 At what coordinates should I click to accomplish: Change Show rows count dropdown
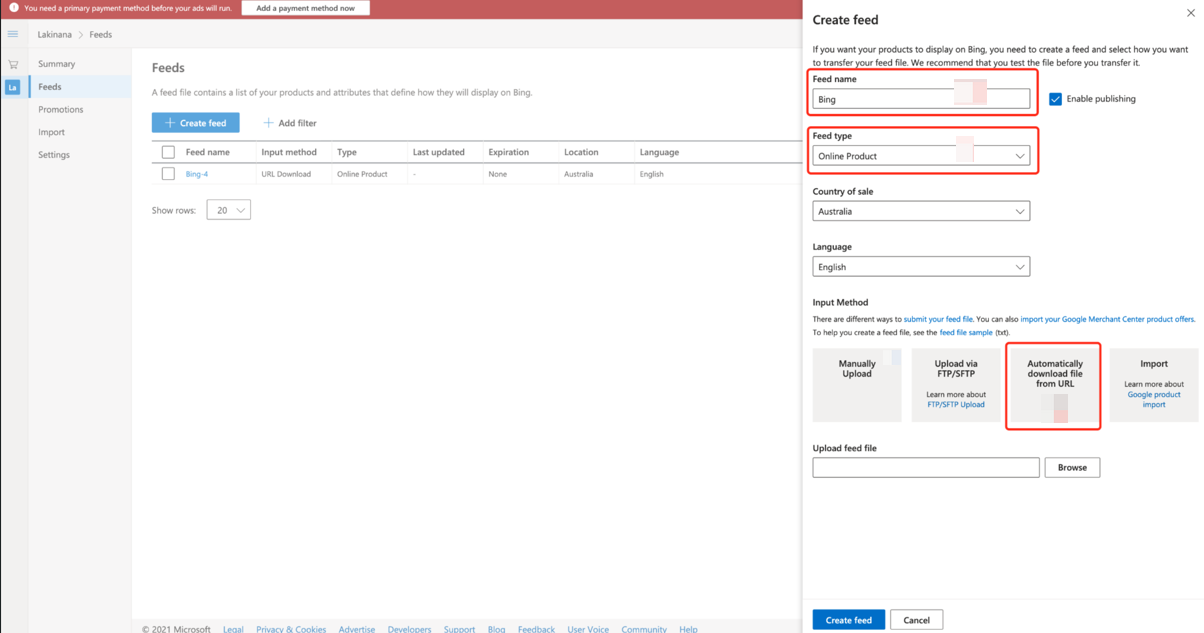228,210
